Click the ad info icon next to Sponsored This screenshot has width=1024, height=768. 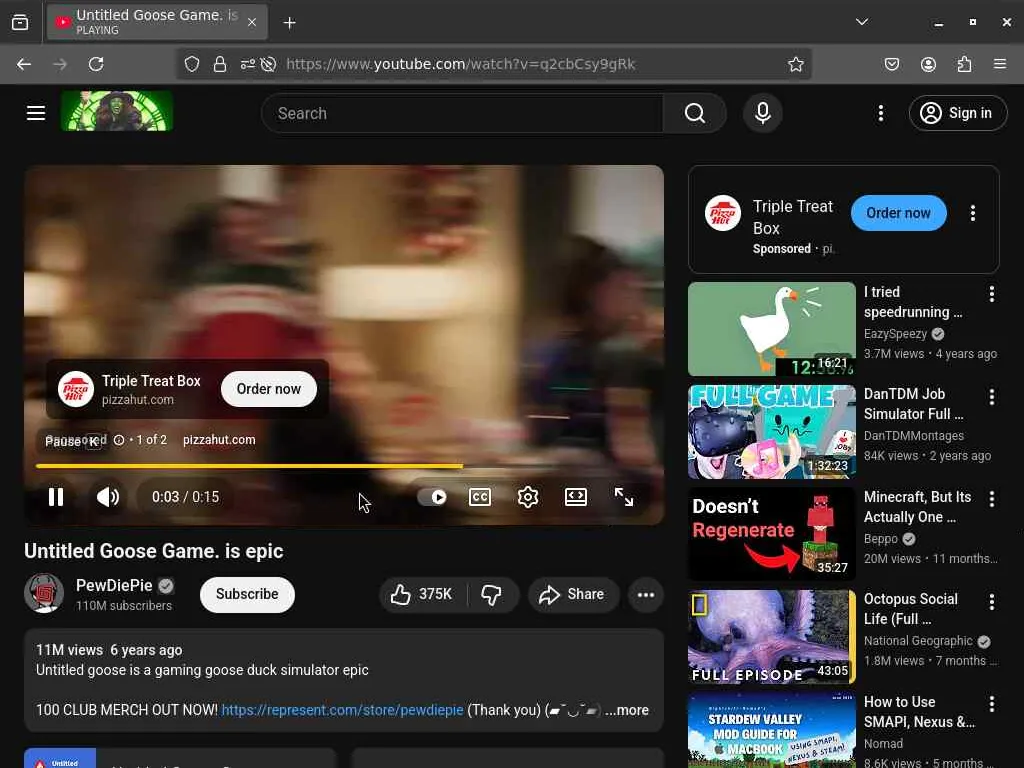tap(119, 440)
